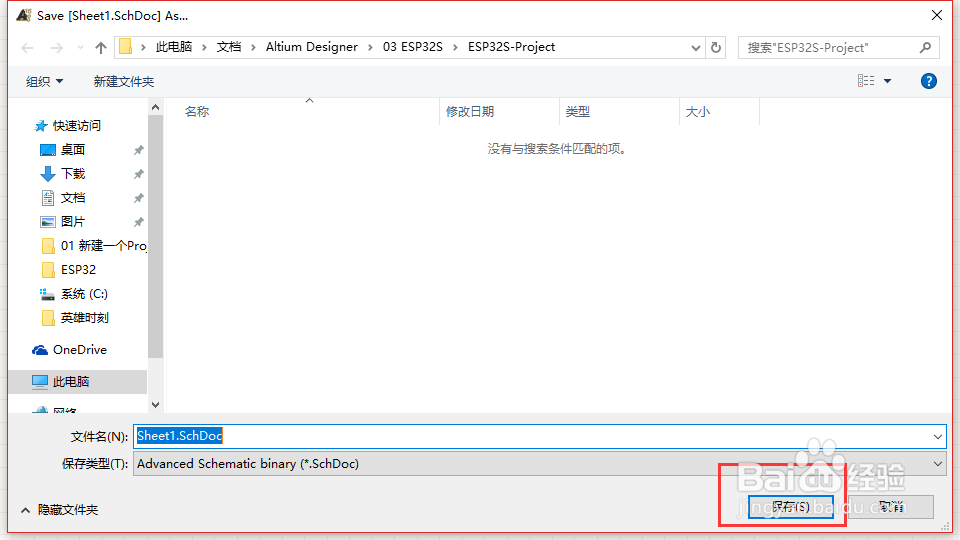Open 桌面 in the navigation pane
Viewport: 960px width, 540px height.
click(73, 149)
